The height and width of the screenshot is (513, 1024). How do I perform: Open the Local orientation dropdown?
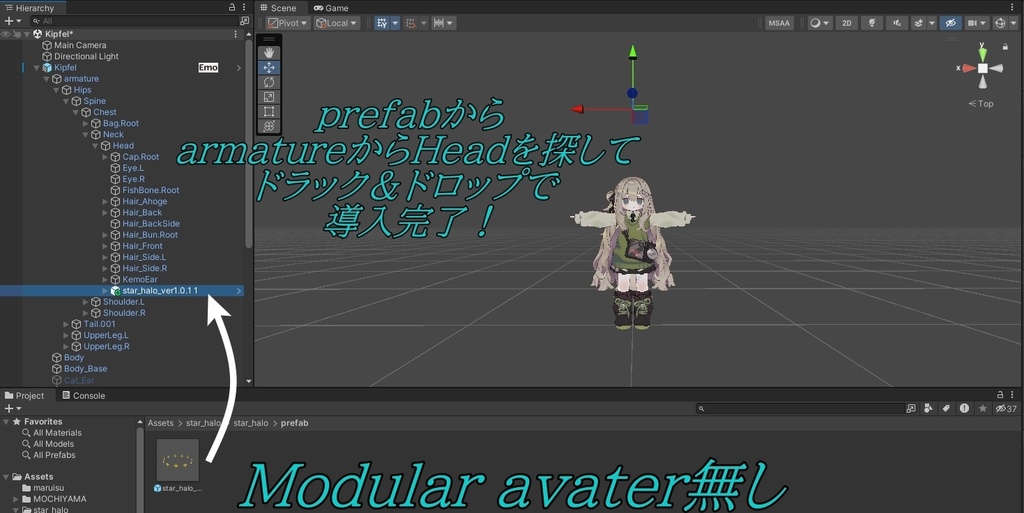[337, 23]
